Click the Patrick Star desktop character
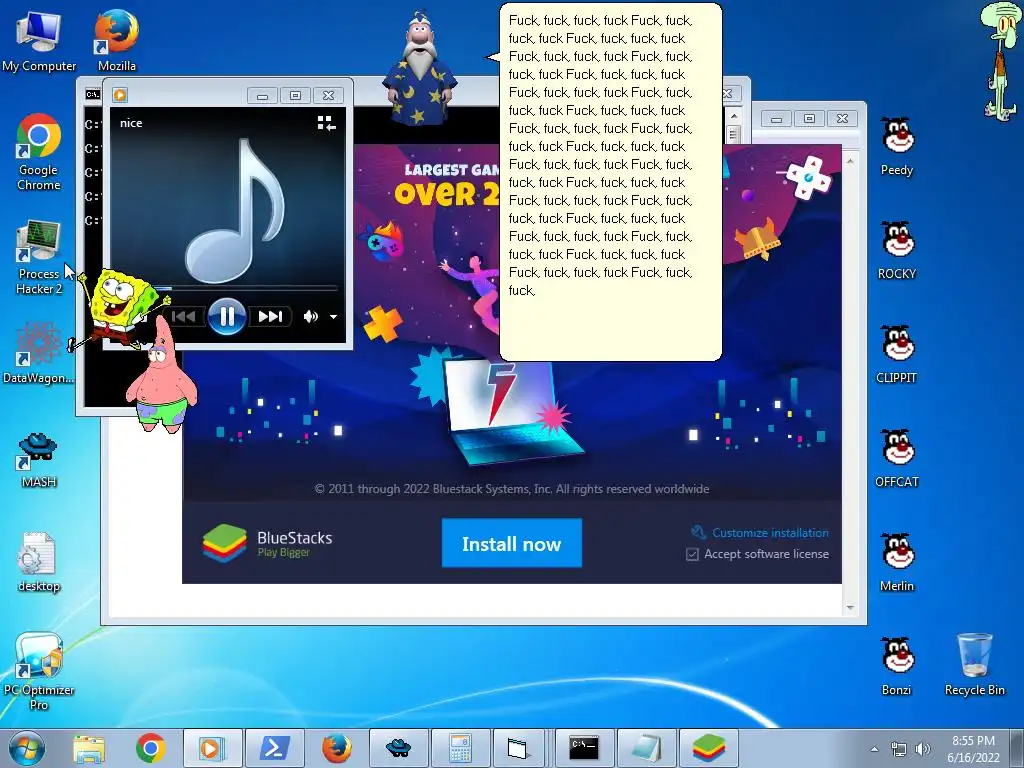The width and height of the screenshot is (1024, 768). (x=161, y=376)
